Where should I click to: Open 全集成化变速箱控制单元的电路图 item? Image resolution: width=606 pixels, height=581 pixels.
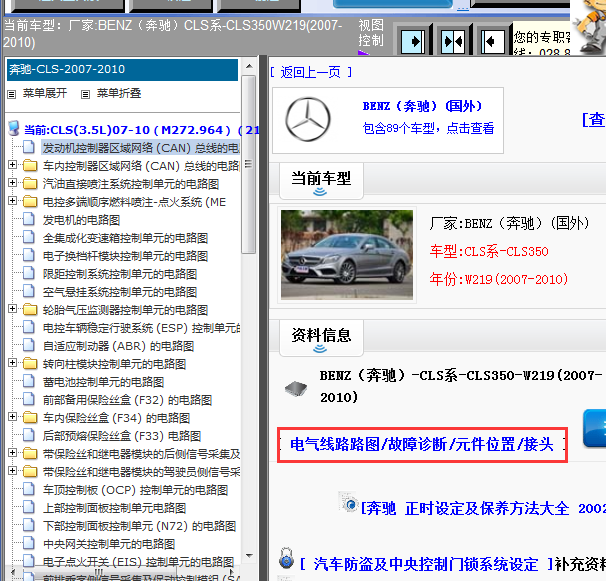click(126, 238)
